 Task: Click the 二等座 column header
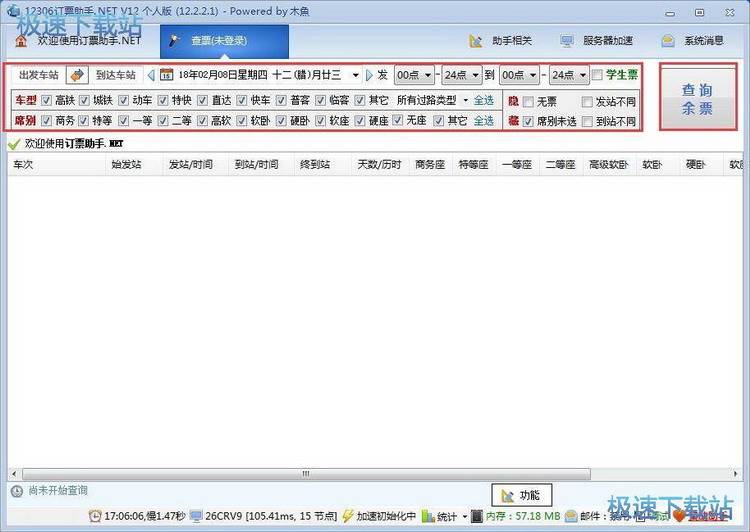click(x=561, y=165)
